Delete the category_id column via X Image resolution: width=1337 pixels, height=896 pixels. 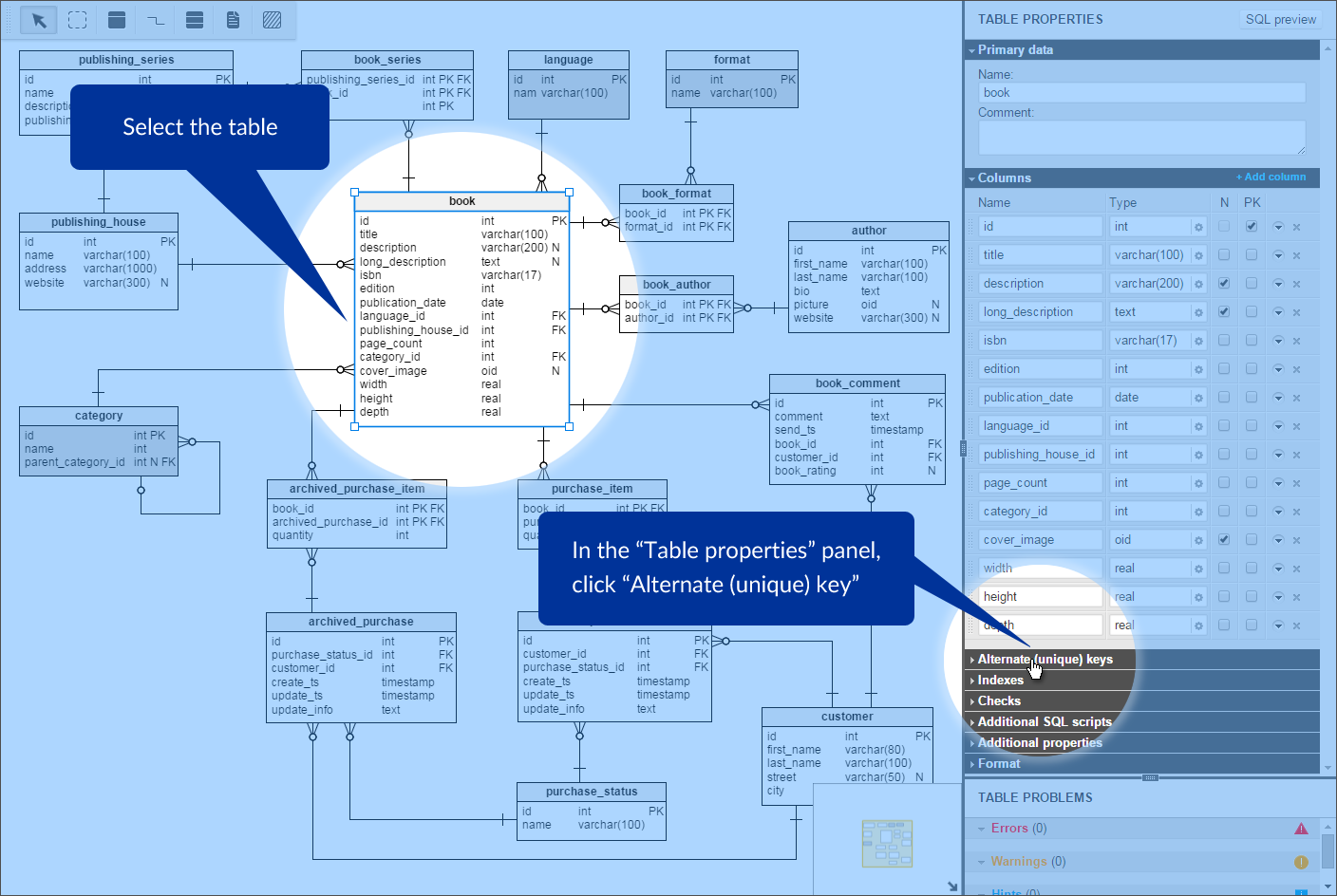pyautogui.click(x=1296, y=512)
